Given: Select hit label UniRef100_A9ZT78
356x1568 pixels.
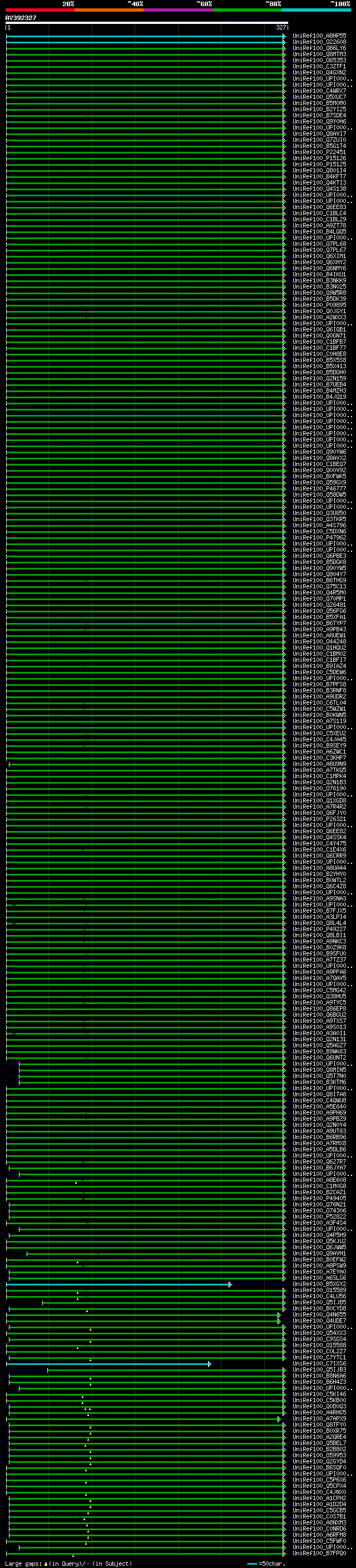Looking at the screenshot, I should coord(319,226).
